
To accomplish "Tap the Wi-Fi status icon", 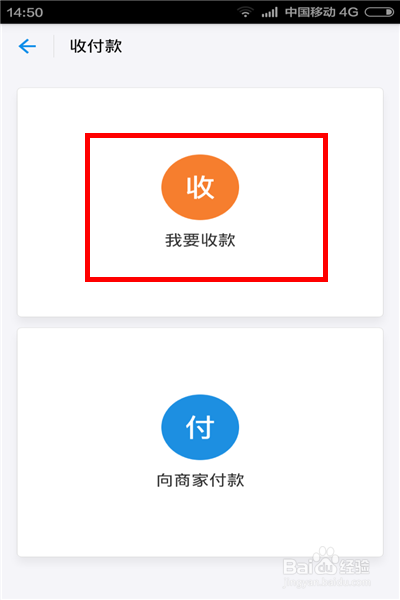I will [x=245, y=12].
